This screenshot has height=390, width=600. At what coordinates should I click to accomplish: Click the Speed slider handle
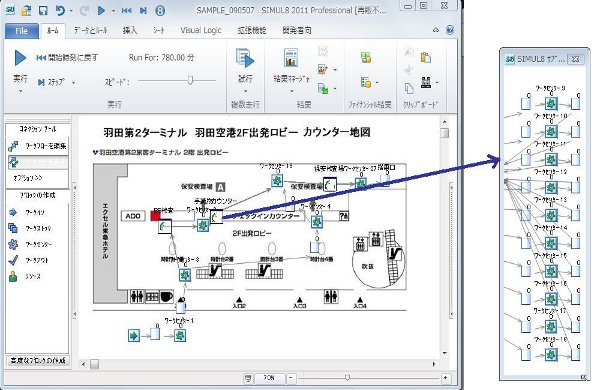click(190, 80)
